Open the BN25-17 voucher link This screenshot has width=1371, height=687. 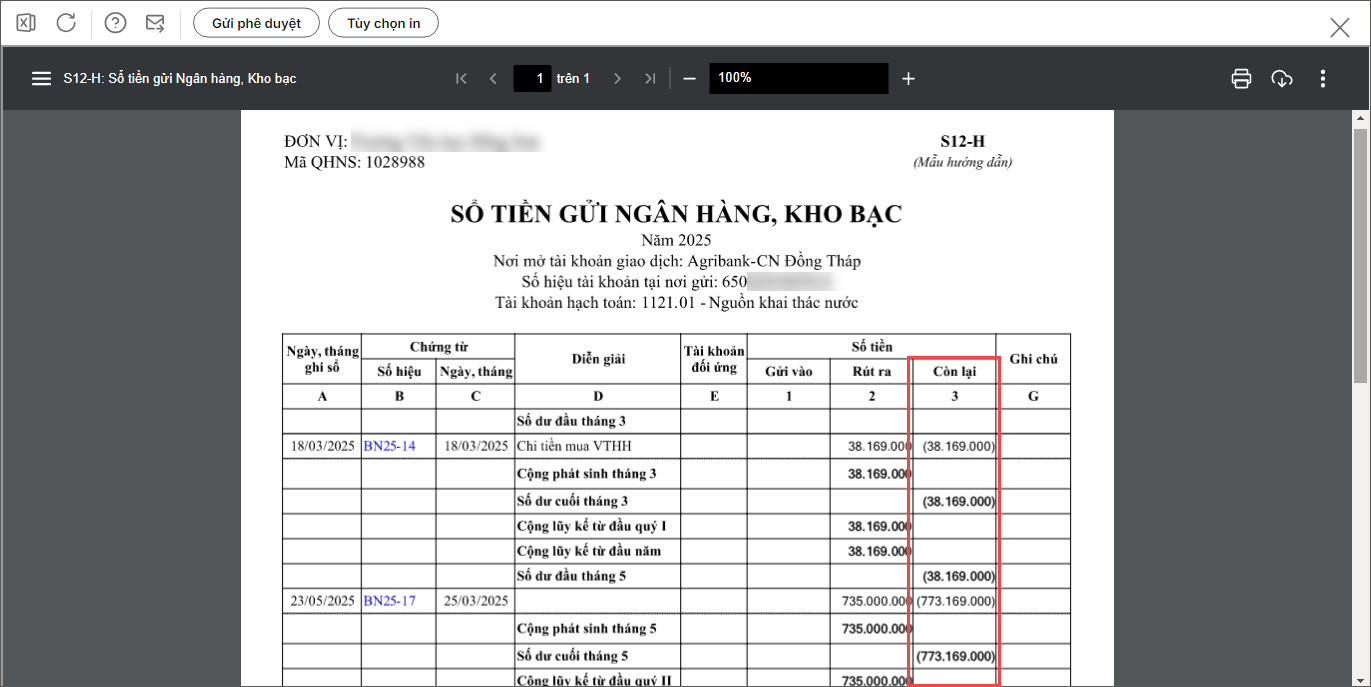pyautogui.click(x=389, y=601)
